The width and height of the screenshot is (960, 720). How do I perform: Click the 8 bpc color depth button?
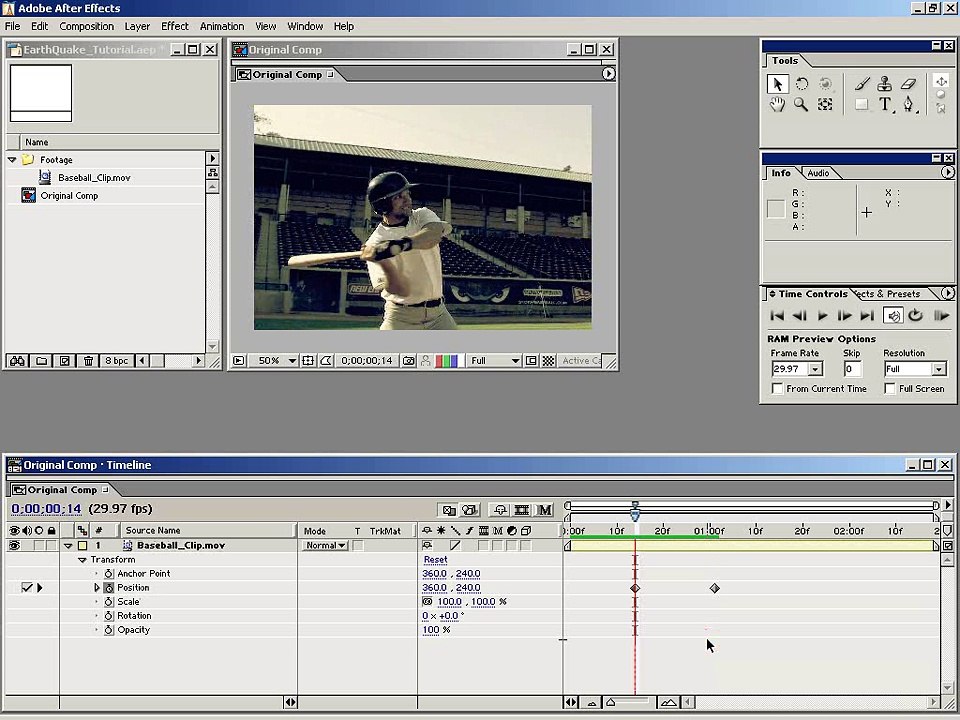click(x=116, y=361)
